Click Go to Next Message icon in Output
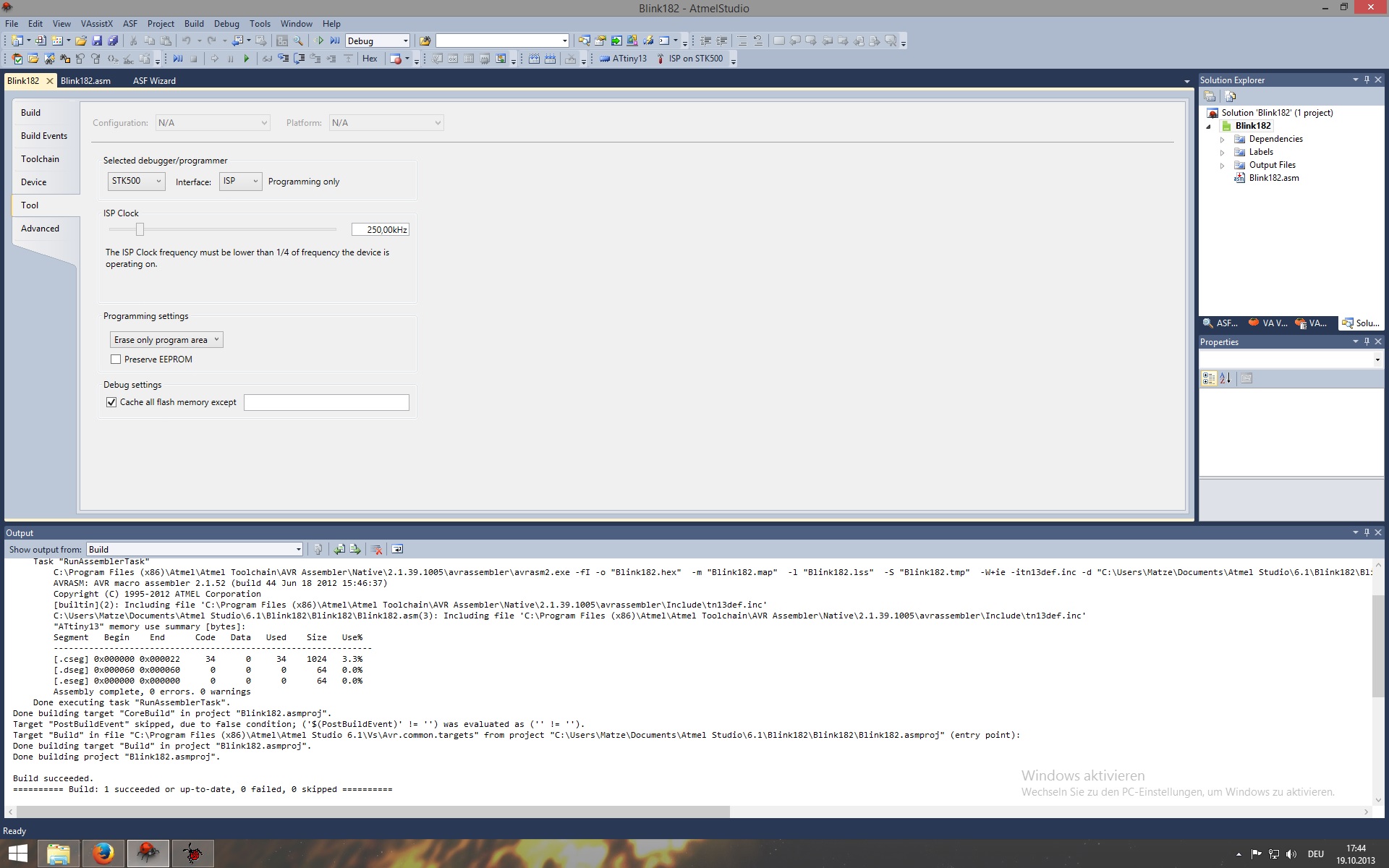 355,549
